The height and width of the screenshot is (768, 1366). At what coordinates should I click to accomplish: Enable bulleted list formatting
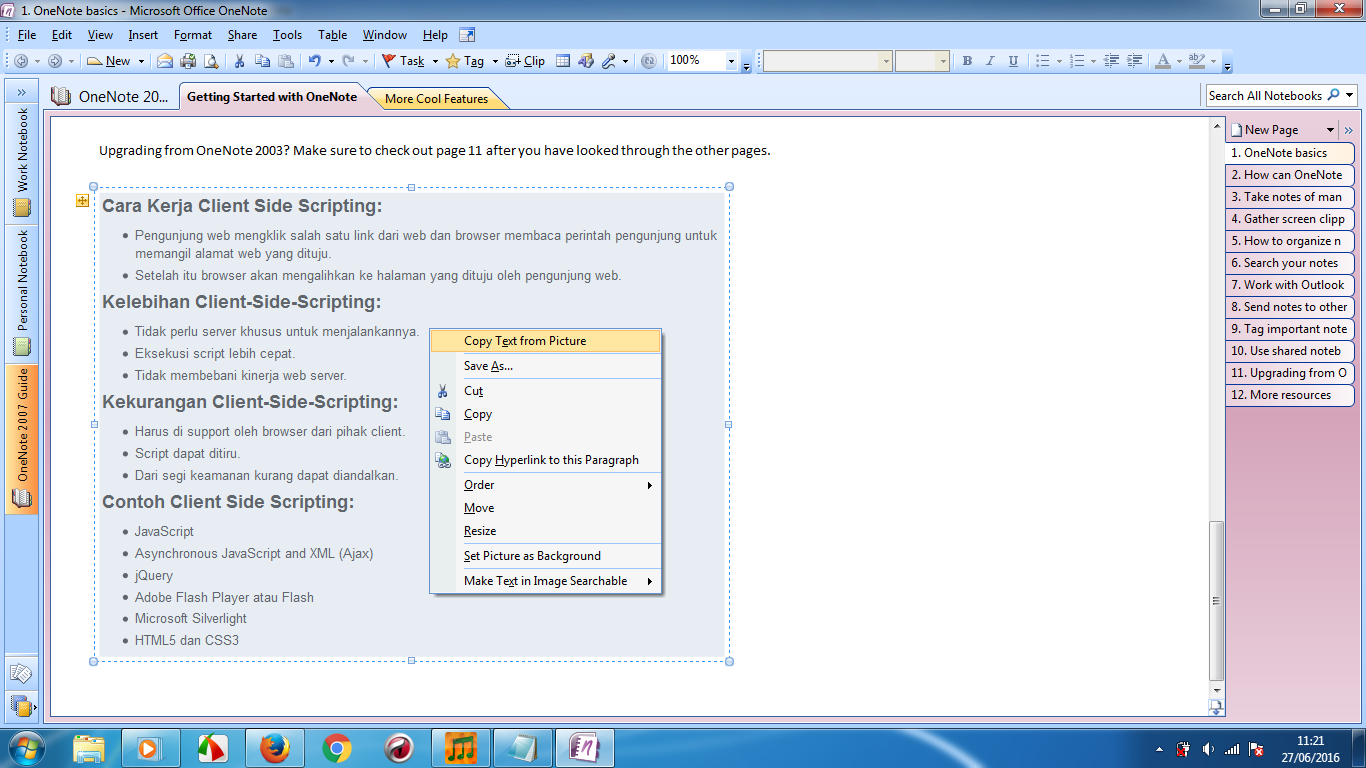coord(1041,60)
